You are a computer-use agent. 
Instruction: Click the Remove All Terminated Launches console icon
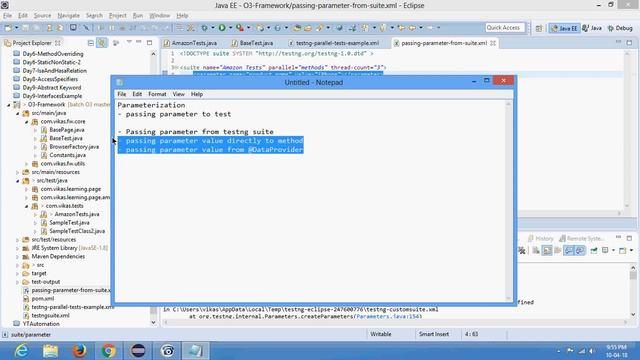tap(522, 251)
